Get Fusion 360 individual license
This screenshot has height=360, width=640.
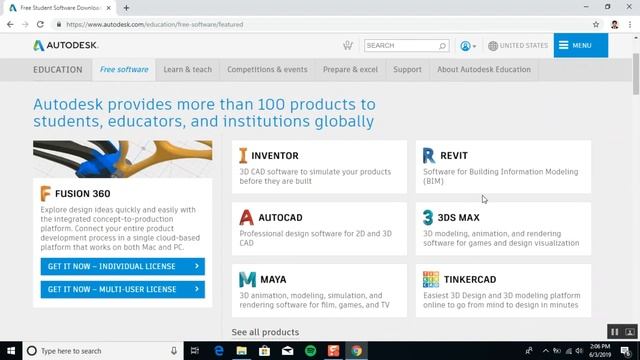[122, 266]
